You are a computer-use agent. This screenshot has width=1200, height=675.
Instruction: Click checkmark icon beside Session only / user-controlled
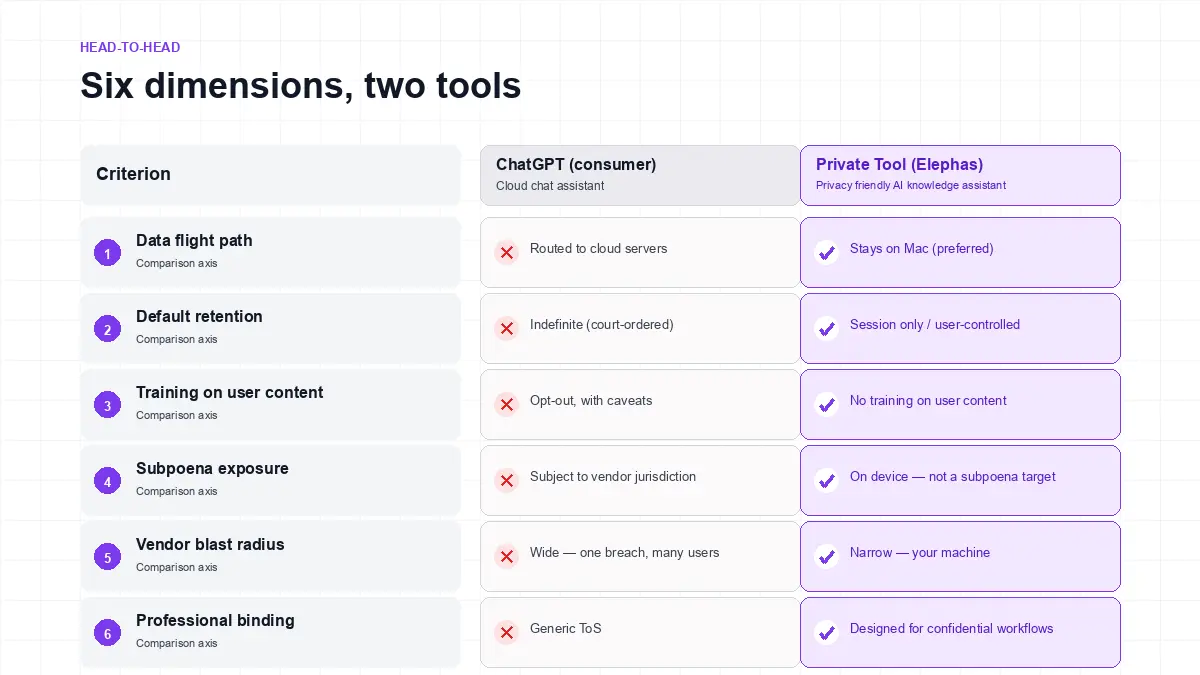(x=827, y=329)
